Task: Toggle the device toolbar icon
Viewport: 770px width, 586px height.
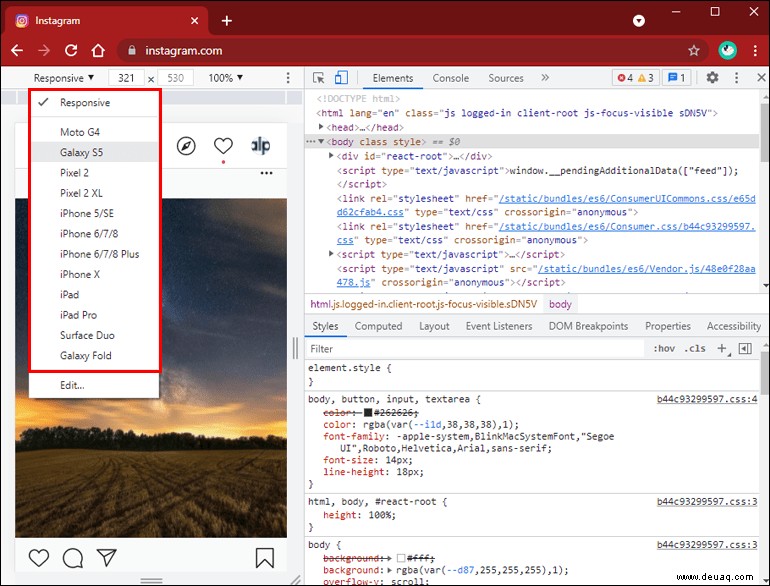Action: point(341,78)
